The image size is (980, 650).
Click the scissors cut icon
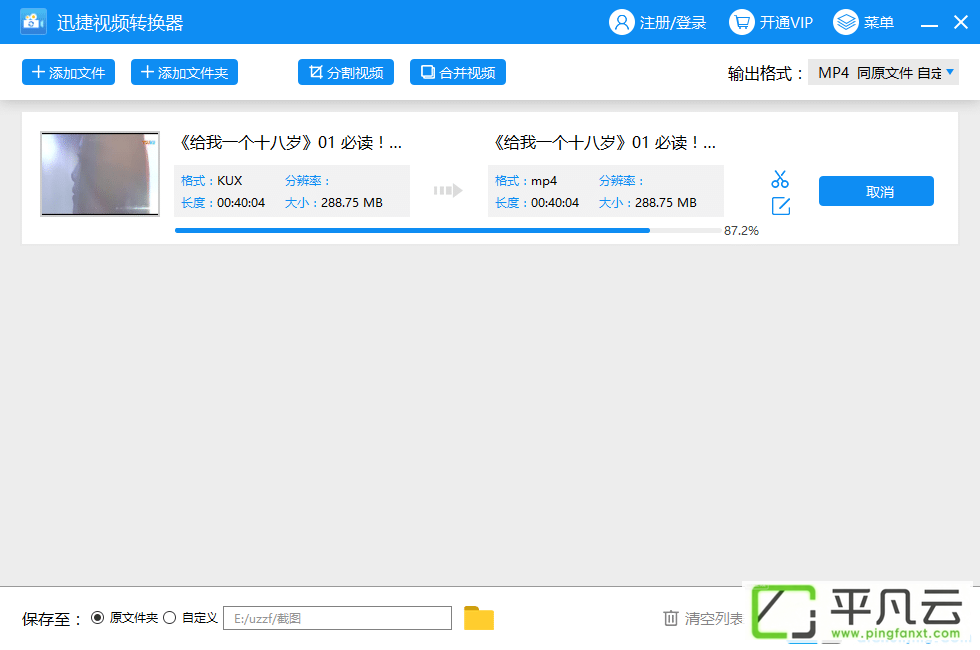tap(780, 179)
